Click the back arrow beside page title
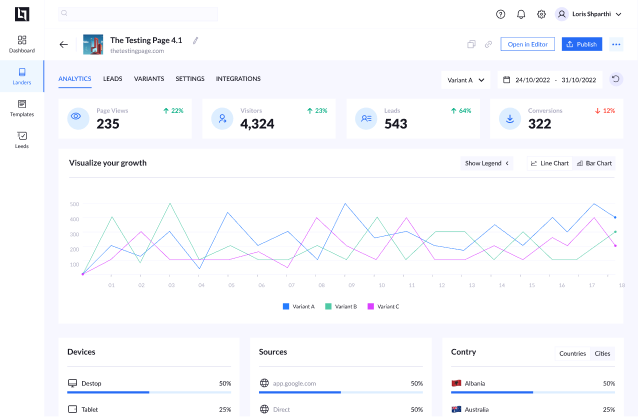Screen dimensions: 638x417 point(64,44)
